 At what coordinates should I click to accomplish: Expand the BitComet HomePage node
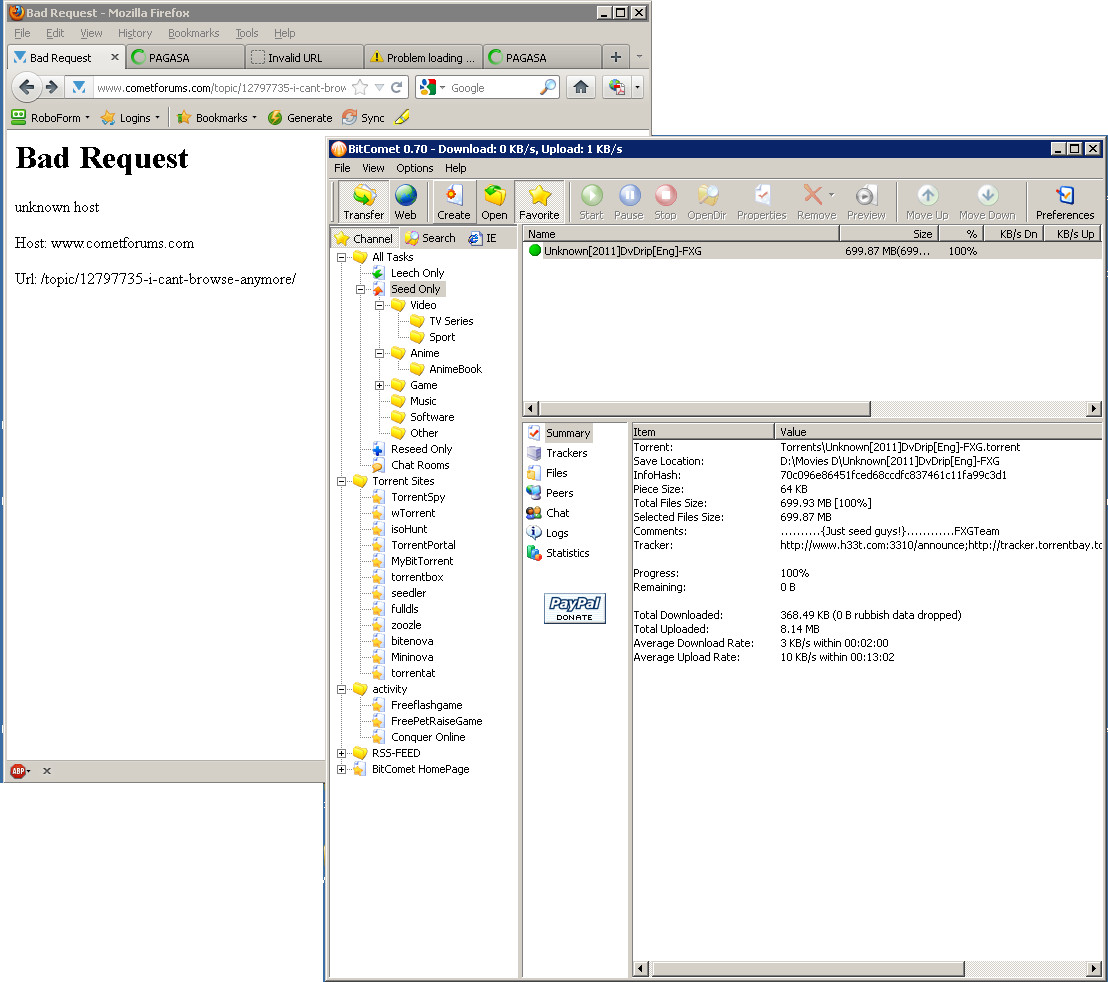341,769
